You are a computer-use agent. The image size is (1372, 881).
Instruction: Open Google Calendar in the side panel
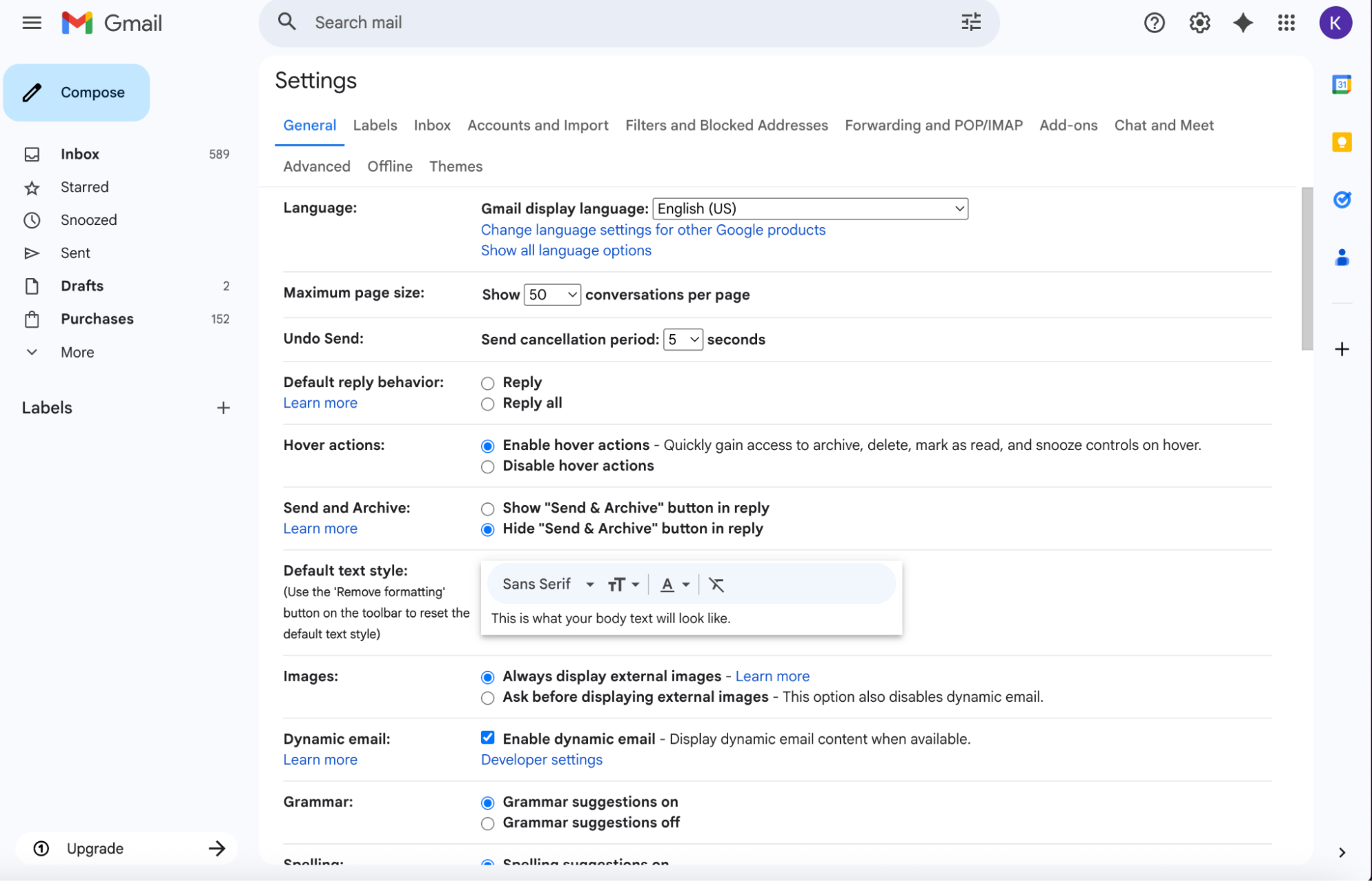click(1342, 84)
